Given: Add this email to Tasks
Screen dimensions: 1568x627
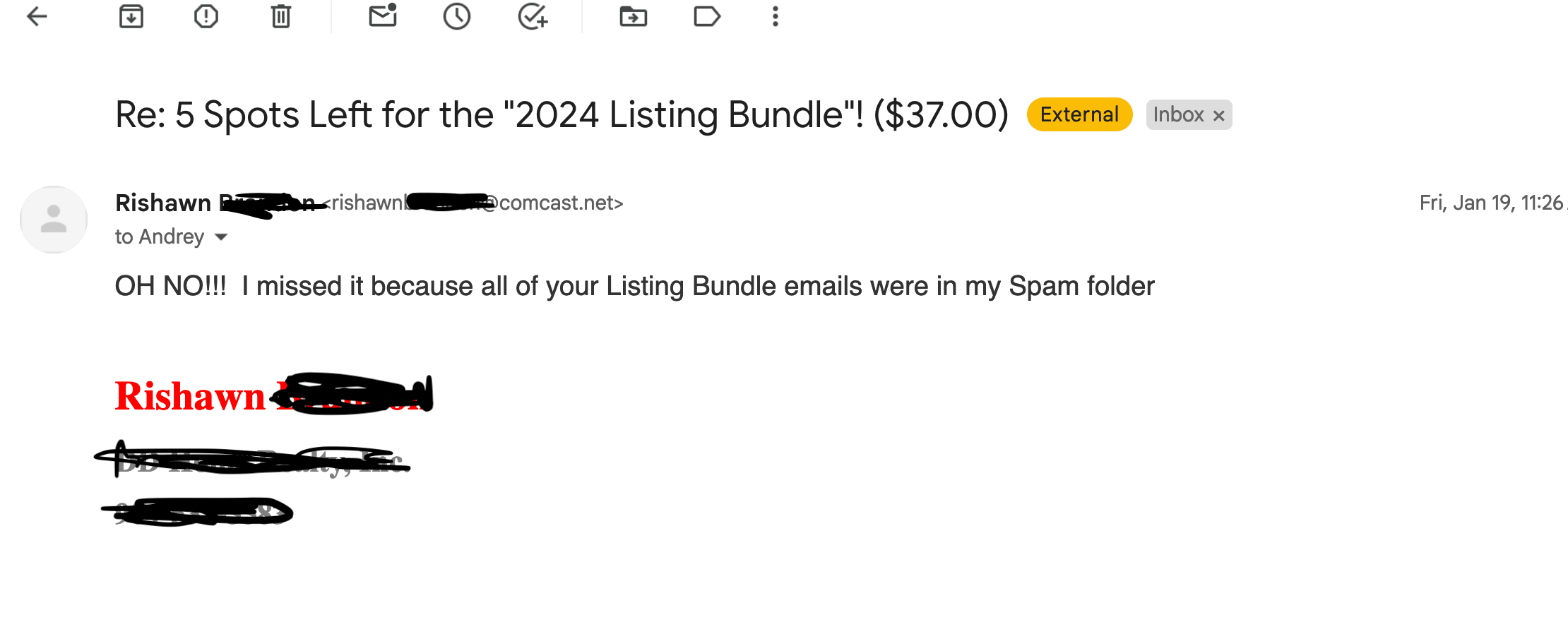Looking at the screenshot, I should coord(533,16).
